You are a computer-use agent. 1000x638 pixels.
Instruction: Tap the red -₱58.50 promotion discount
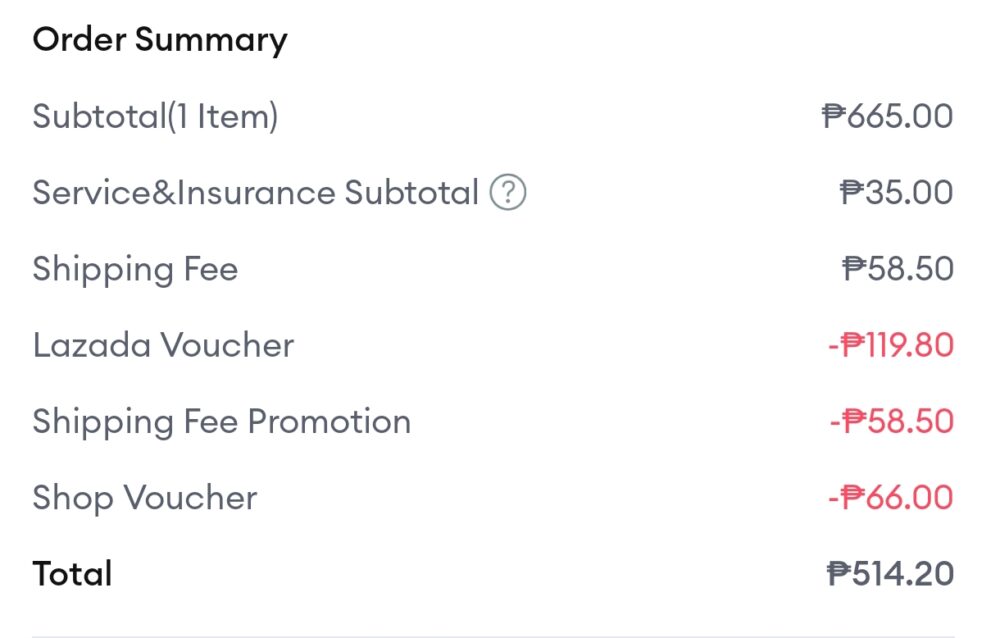(891, 422)
